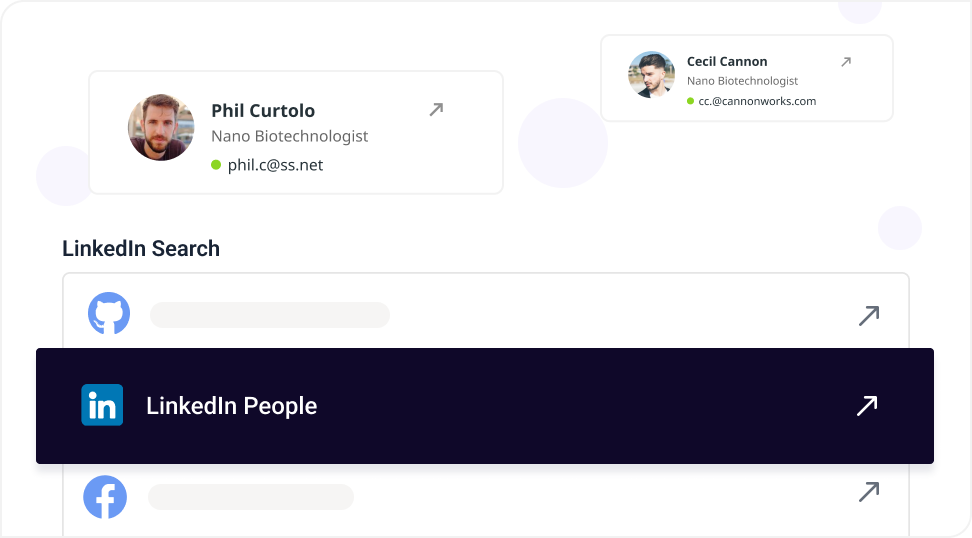This screenshot has height=538, width=972.
Task: Click the Phil Curtolo name
Action: 263,110
